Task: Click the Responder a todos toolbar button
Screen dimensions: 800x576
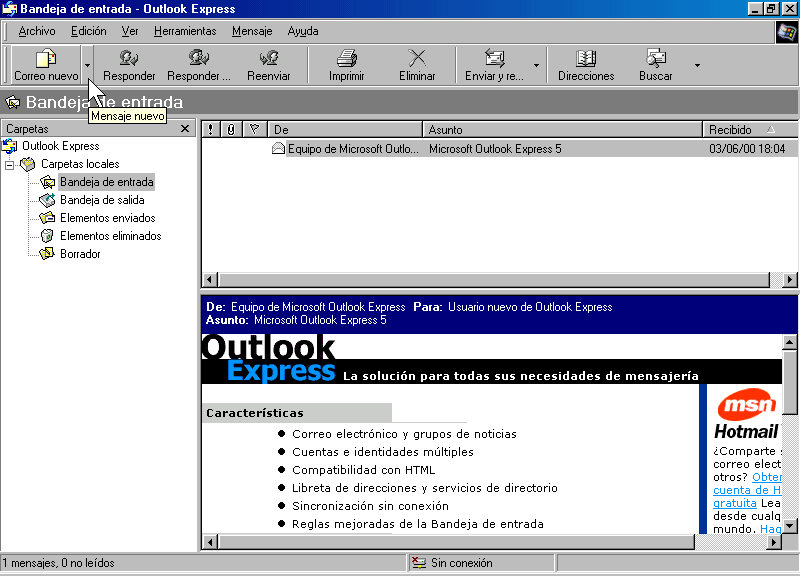Action: 198,65
